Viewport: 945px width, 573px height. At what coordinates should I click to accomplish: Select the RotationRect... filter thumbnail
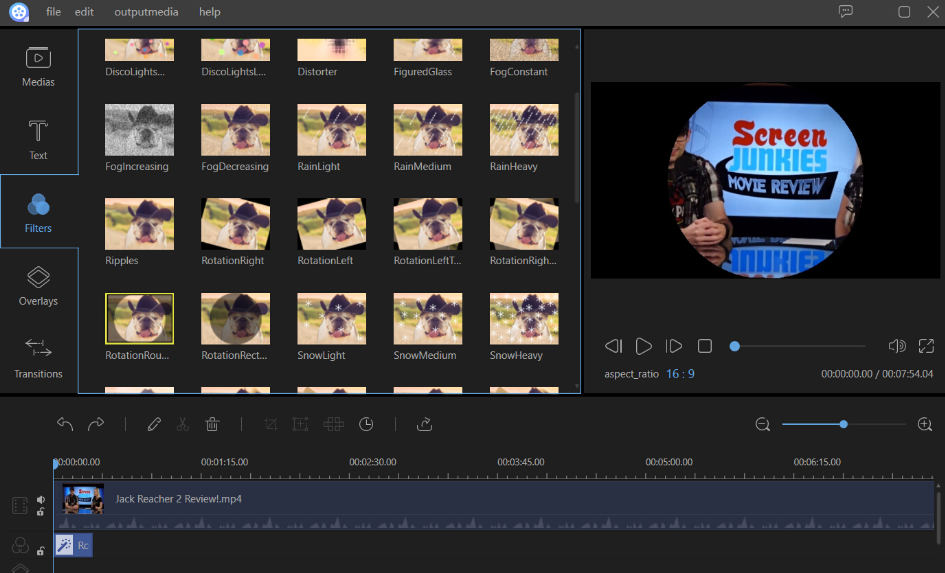236,319
